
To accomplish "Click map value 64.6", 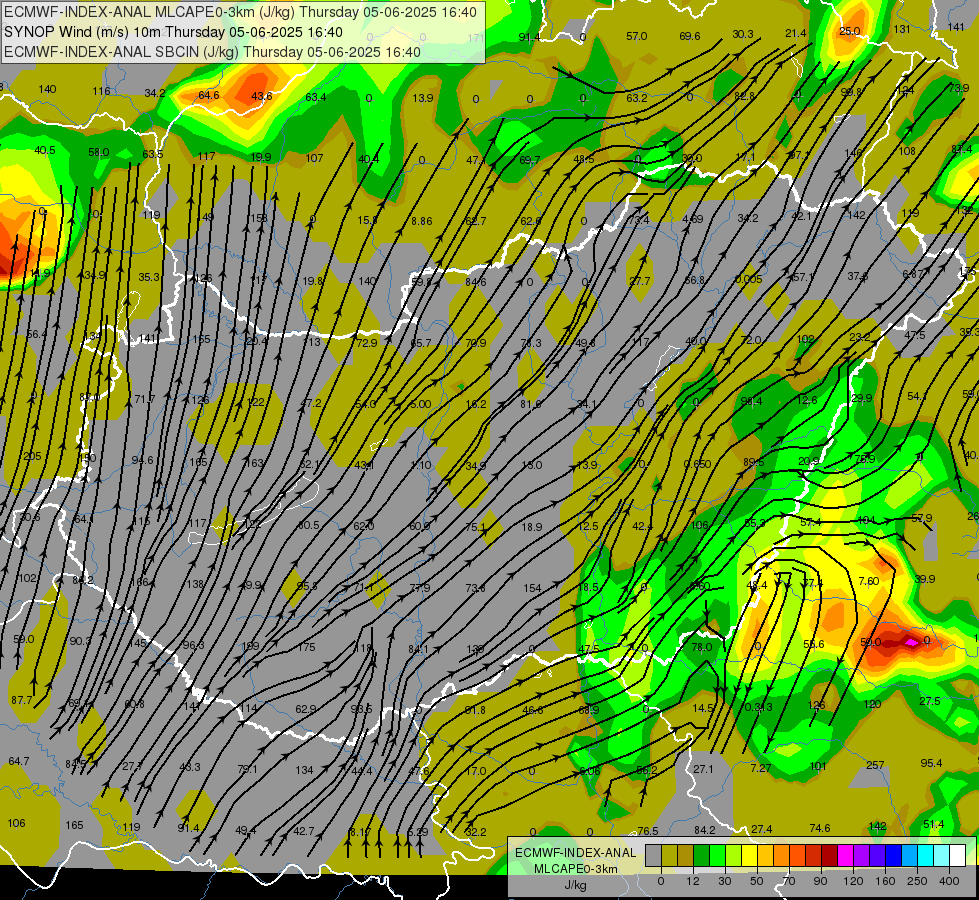I will click(x=209, y=95).
